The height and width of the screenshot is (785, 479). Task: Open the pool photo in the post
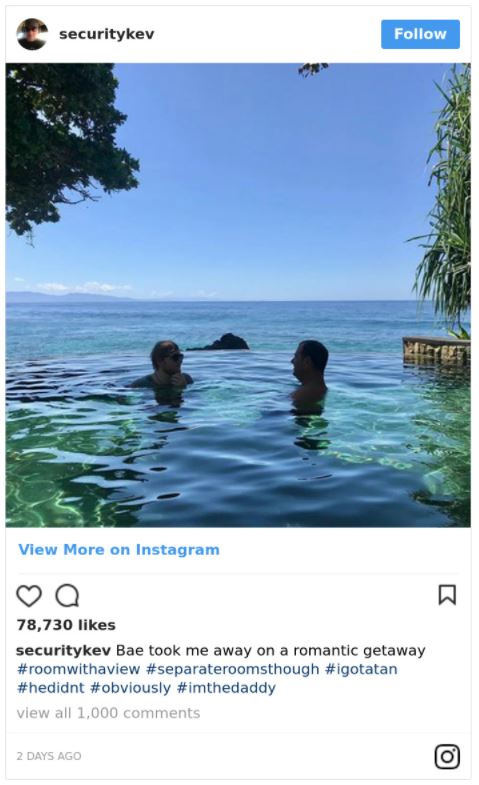238,295
